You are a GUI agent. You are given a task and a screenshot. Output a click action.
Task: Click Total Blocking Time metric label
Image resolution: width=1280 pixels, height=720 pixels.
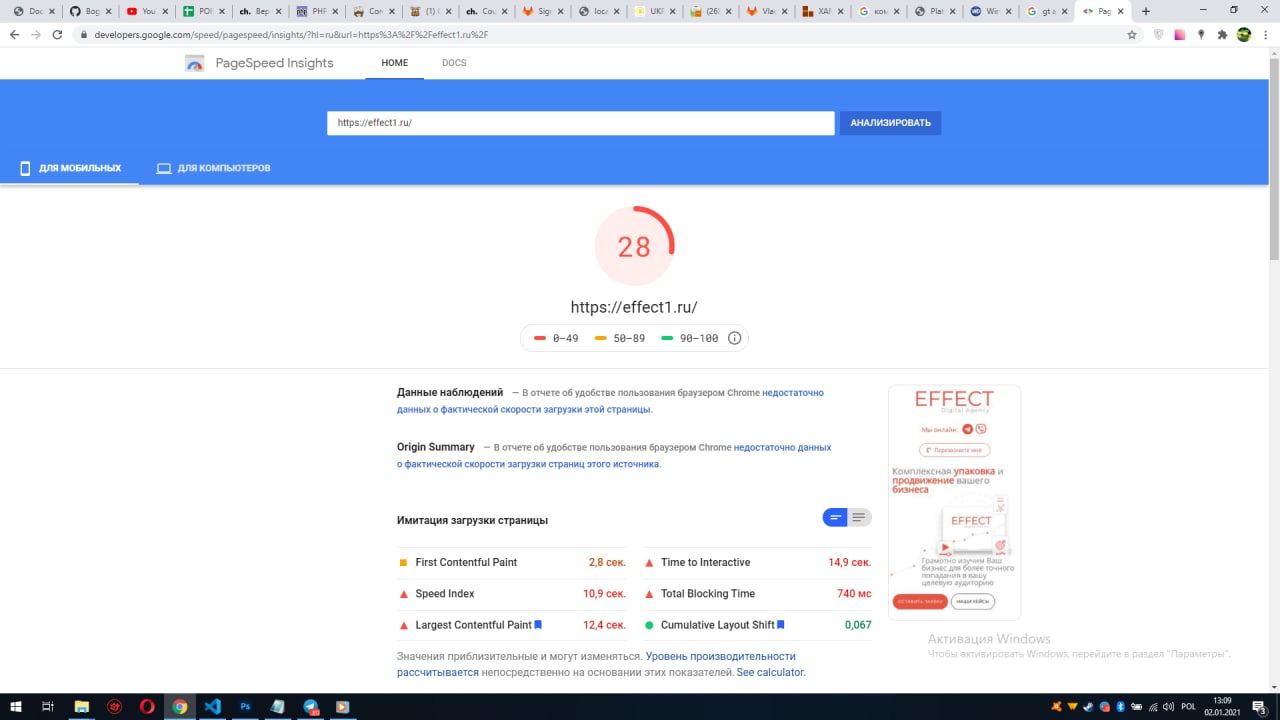pyautogui.click(x=708, y=594)
